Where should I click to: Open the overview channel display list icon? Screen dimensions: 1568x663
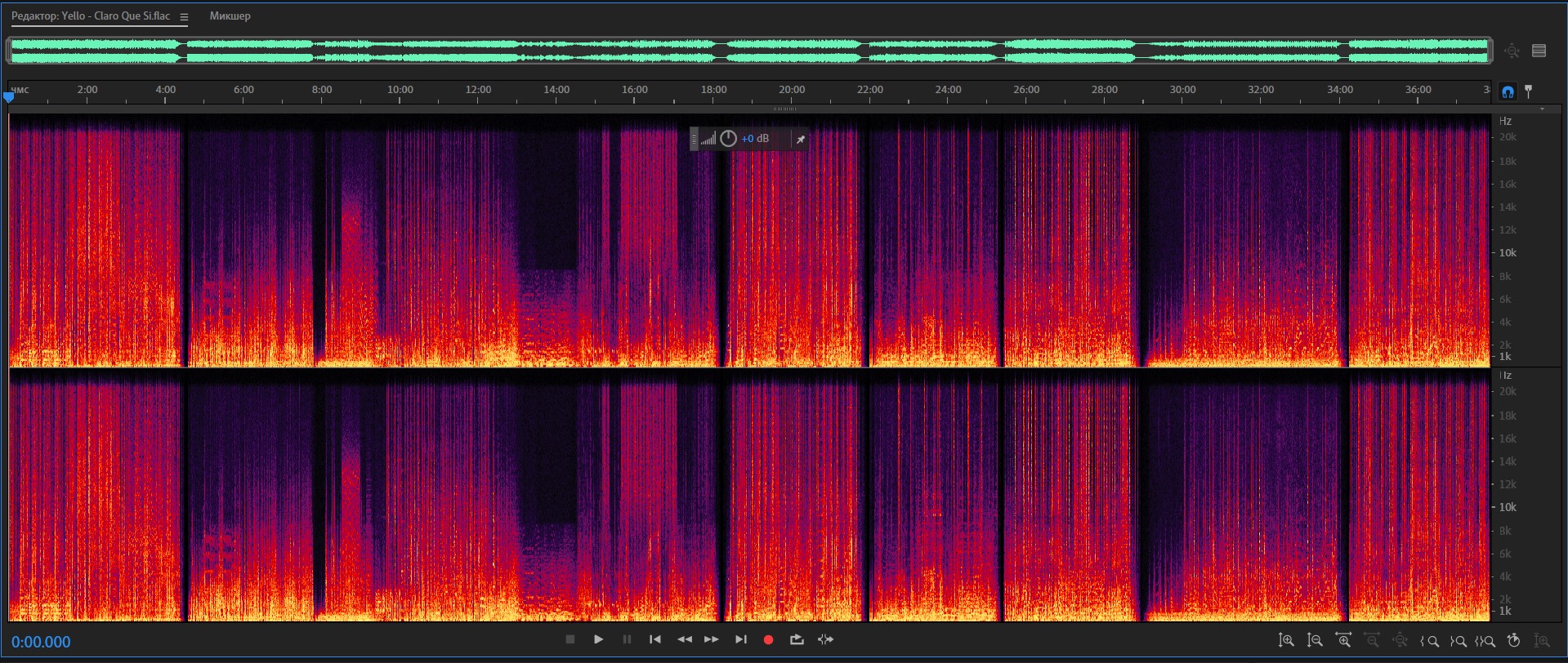[1539, 51]
